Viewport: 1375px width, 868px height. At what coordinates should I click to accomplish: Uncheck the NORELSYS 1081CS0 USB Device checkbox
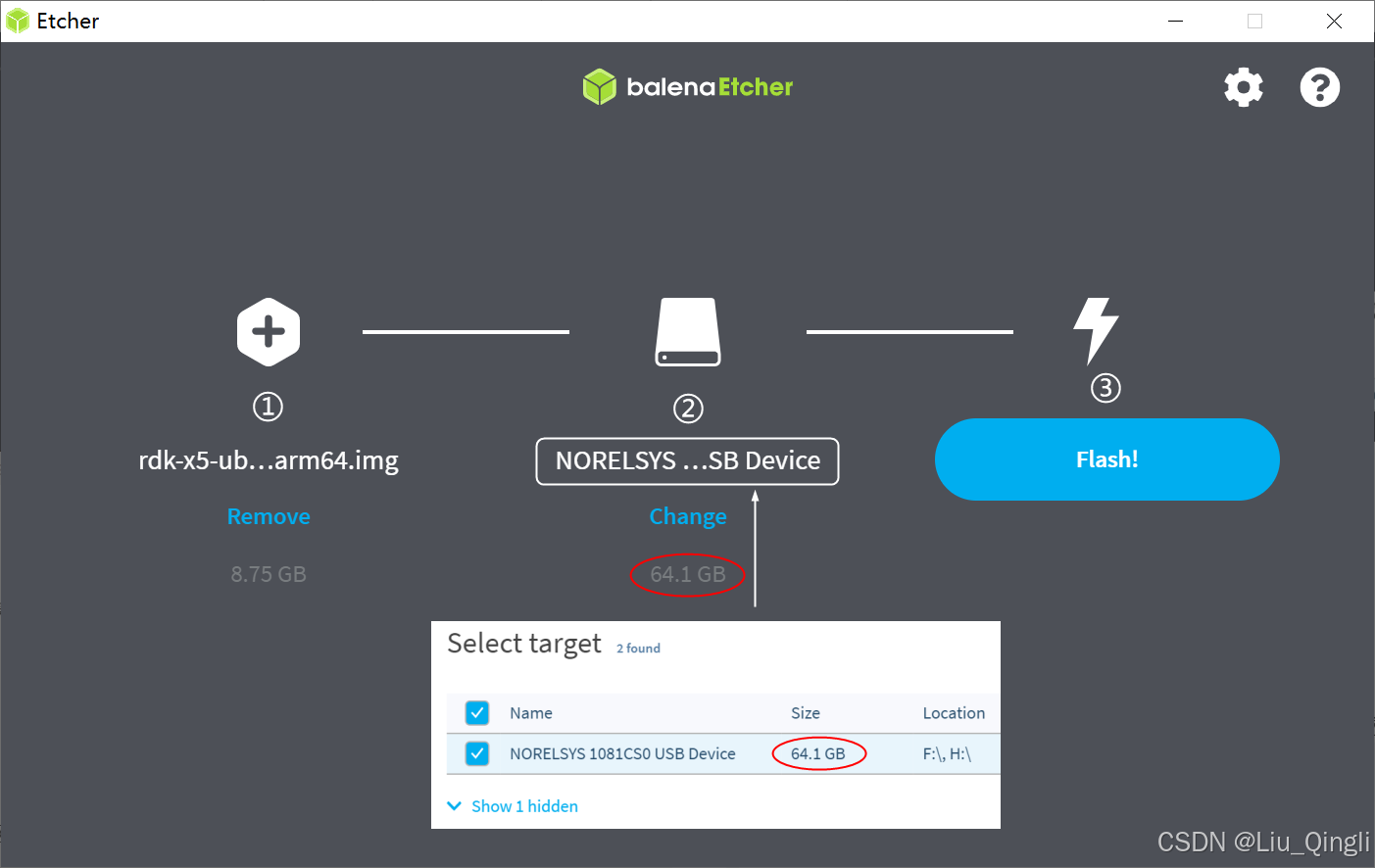[x=477, y=753]
